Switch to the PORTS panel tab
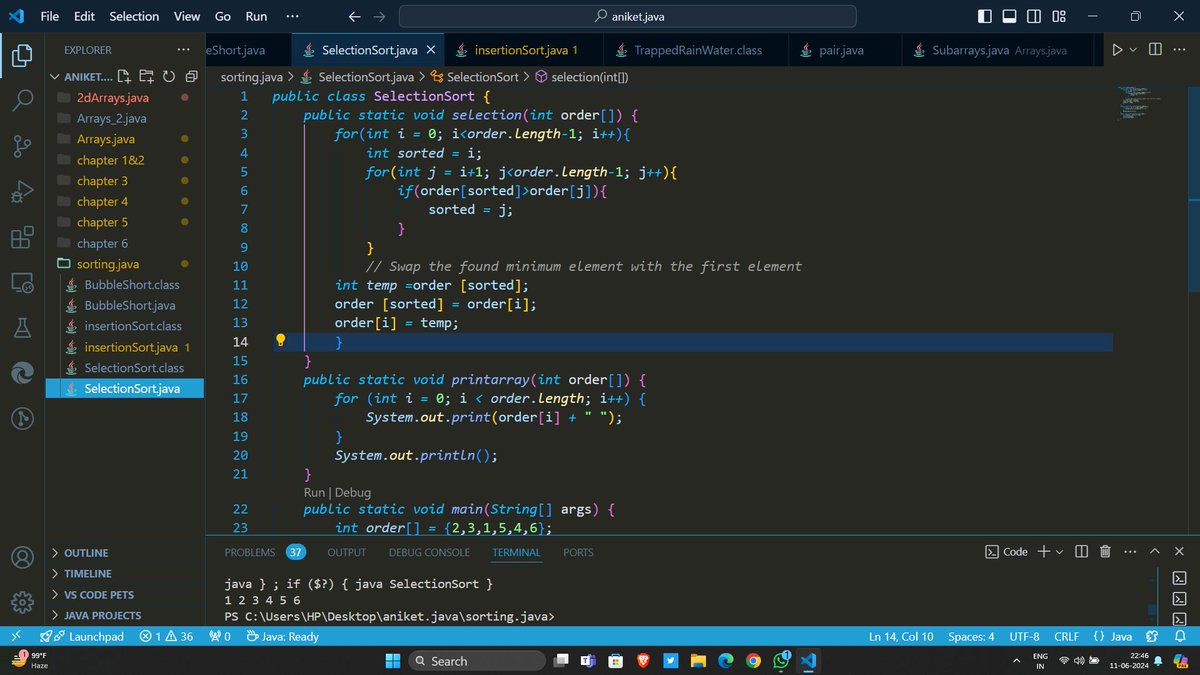The width and height of the screenshot is (1200, 675). click(x=578, y=552)
